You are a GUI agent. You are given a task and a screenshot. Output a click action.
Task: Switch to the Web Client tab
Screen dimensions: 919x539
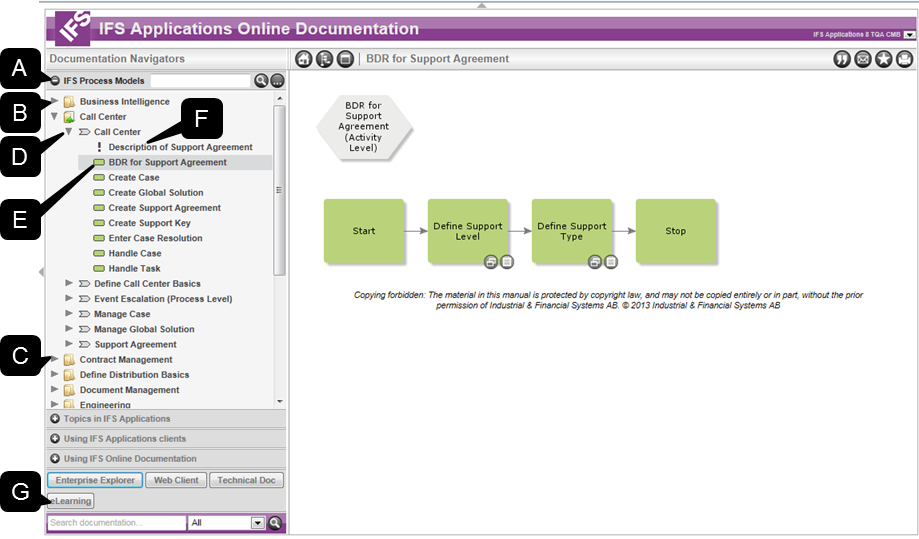[177, 481]
